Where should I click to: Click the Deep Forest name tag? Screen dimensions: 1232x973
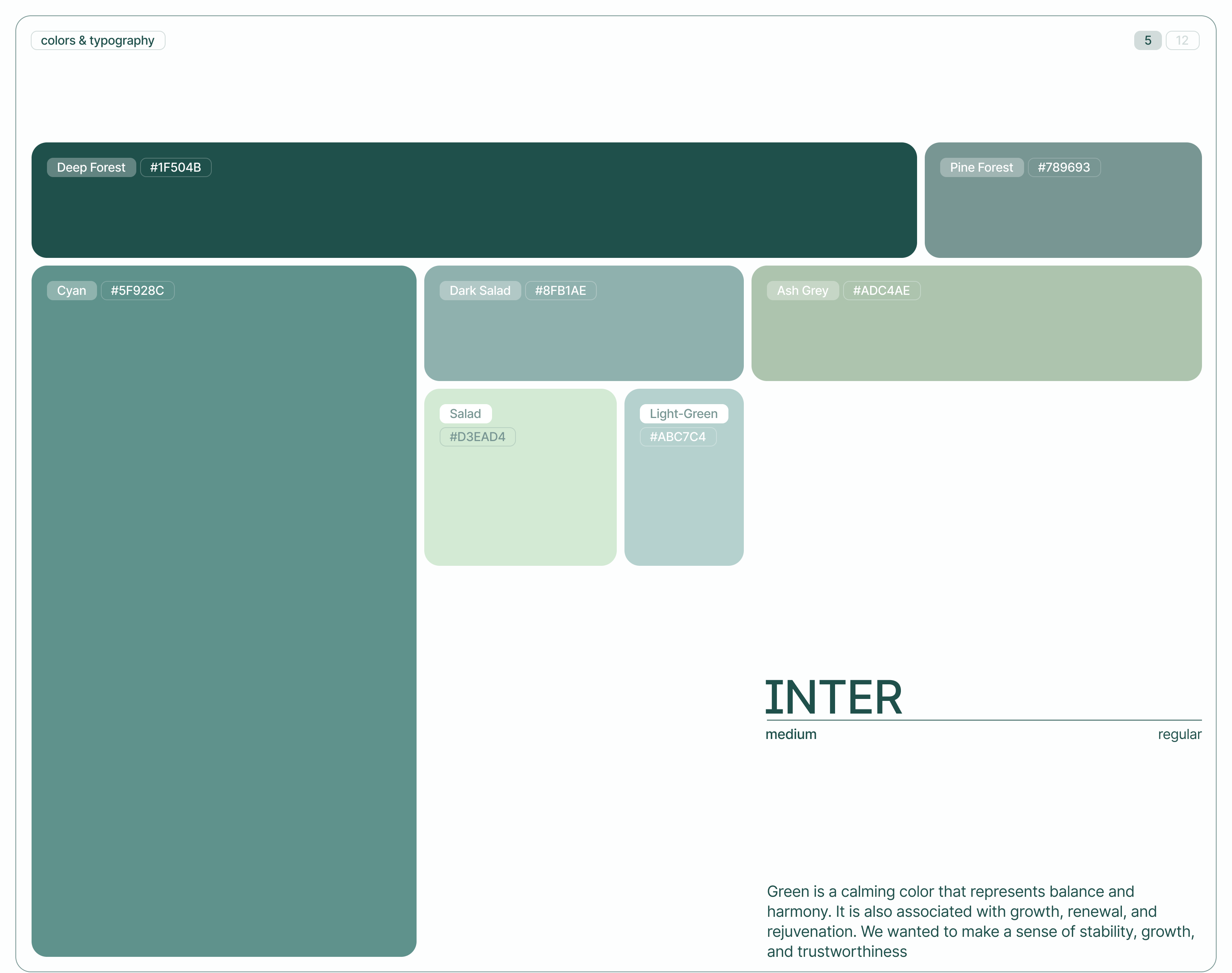coord(91,167)
